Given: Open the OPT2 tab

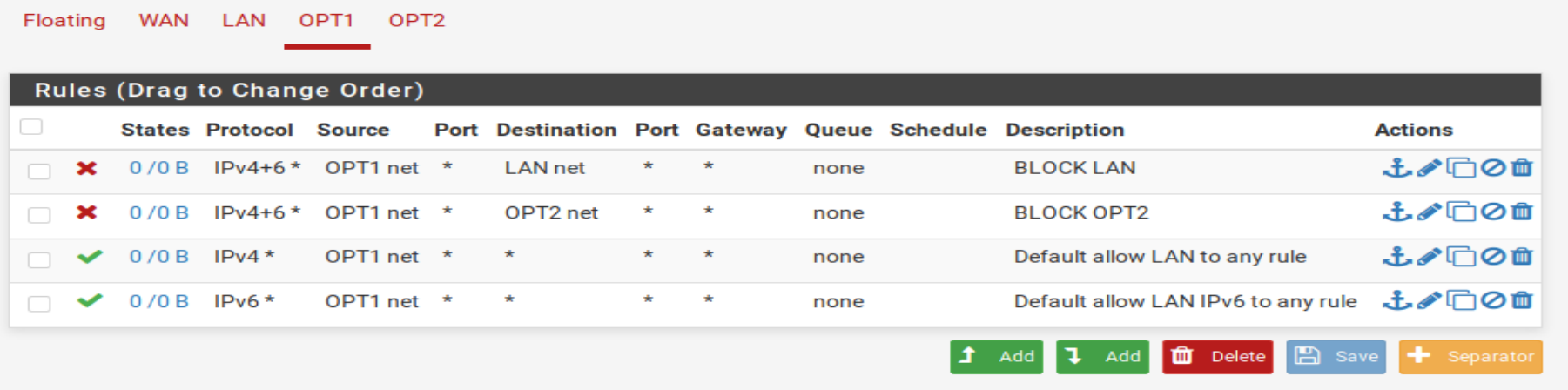Looking at the screenshot, I should (x=416, y=20).
